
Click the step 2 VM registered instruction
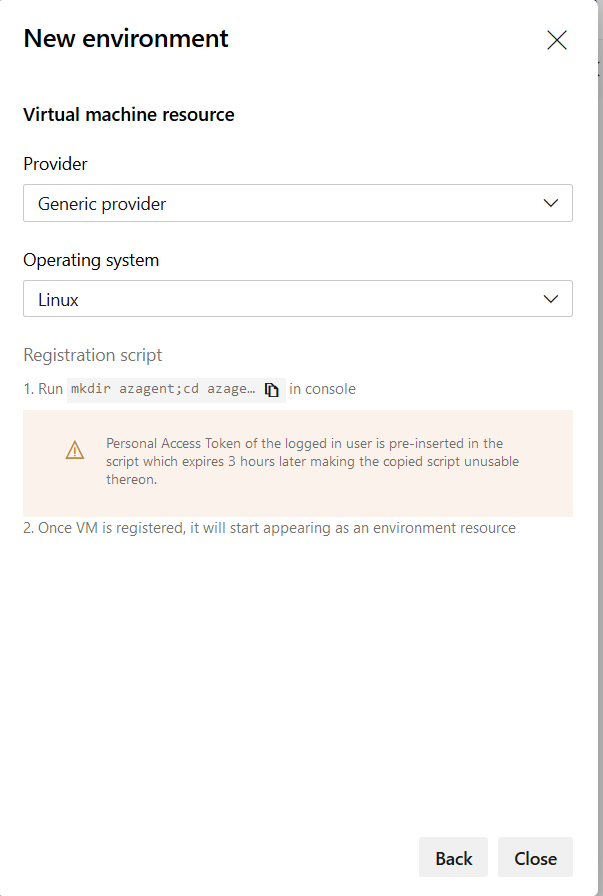pyautogui.click(x=270, y=527)
